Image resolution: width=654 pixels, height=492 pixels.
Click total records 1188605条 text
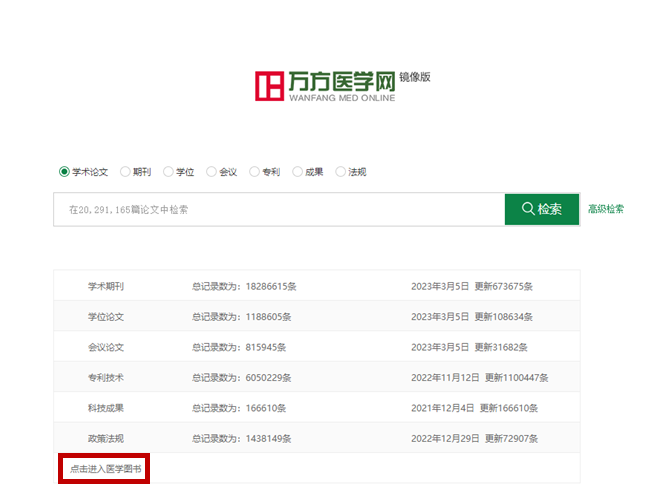coord(241,317)
